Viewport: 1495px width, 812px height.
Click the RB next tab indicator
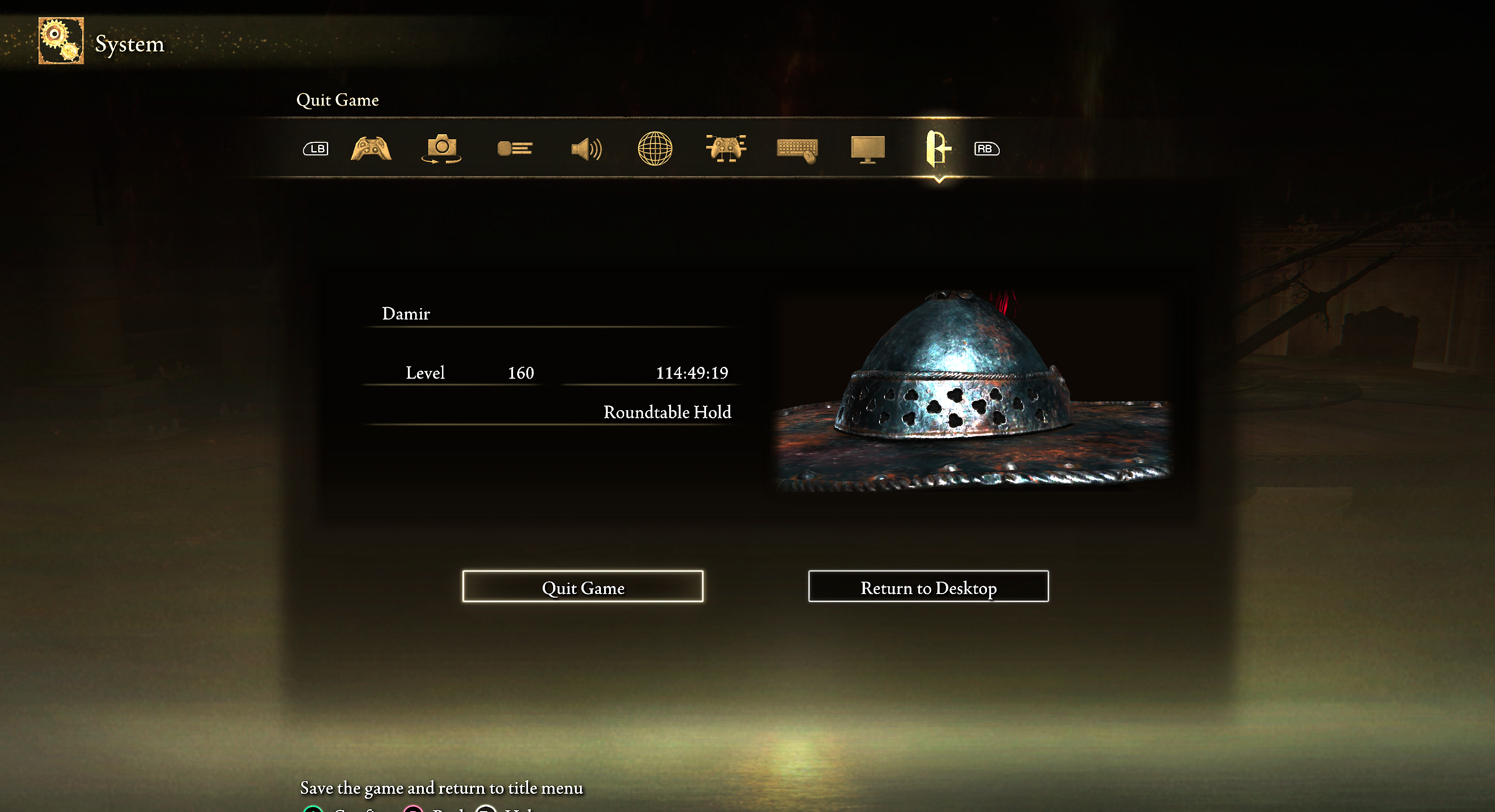[986, 148]
